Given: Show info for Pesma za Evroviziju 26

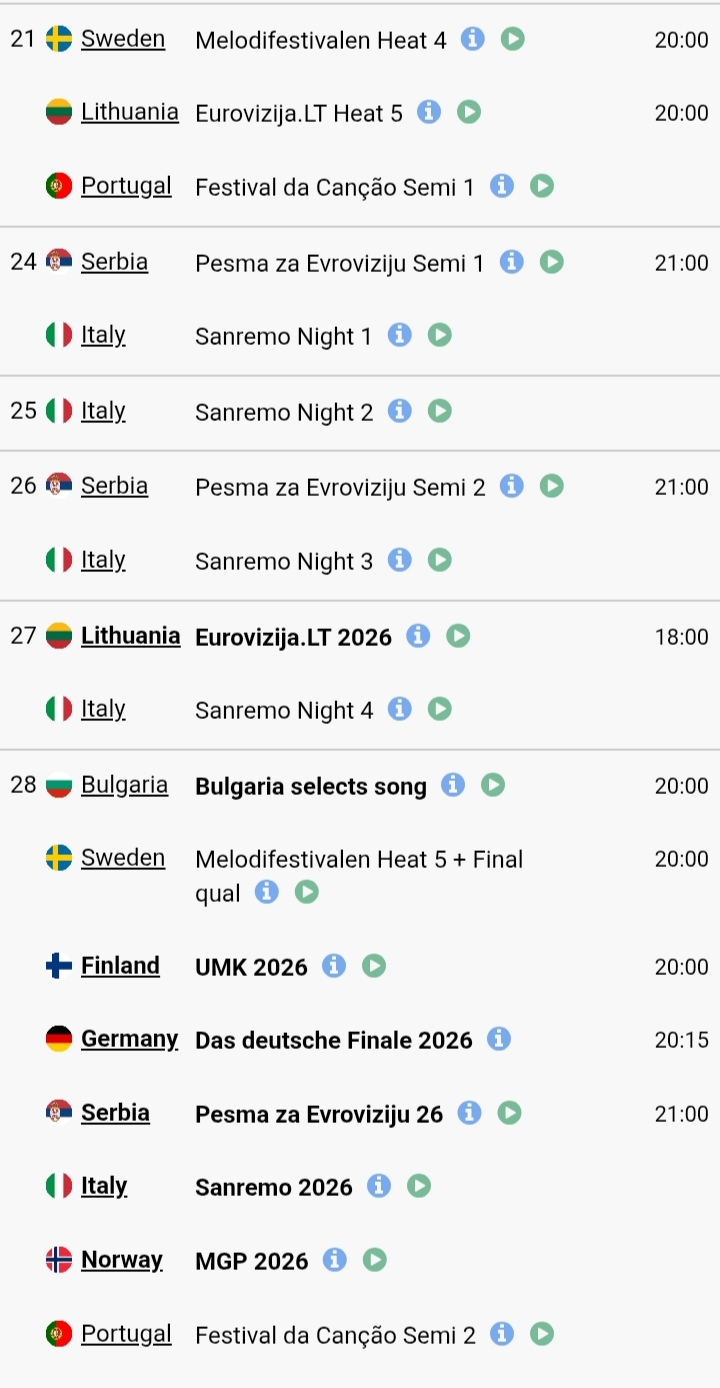Looking at the screenshot, I should (x=469, y=1113).
